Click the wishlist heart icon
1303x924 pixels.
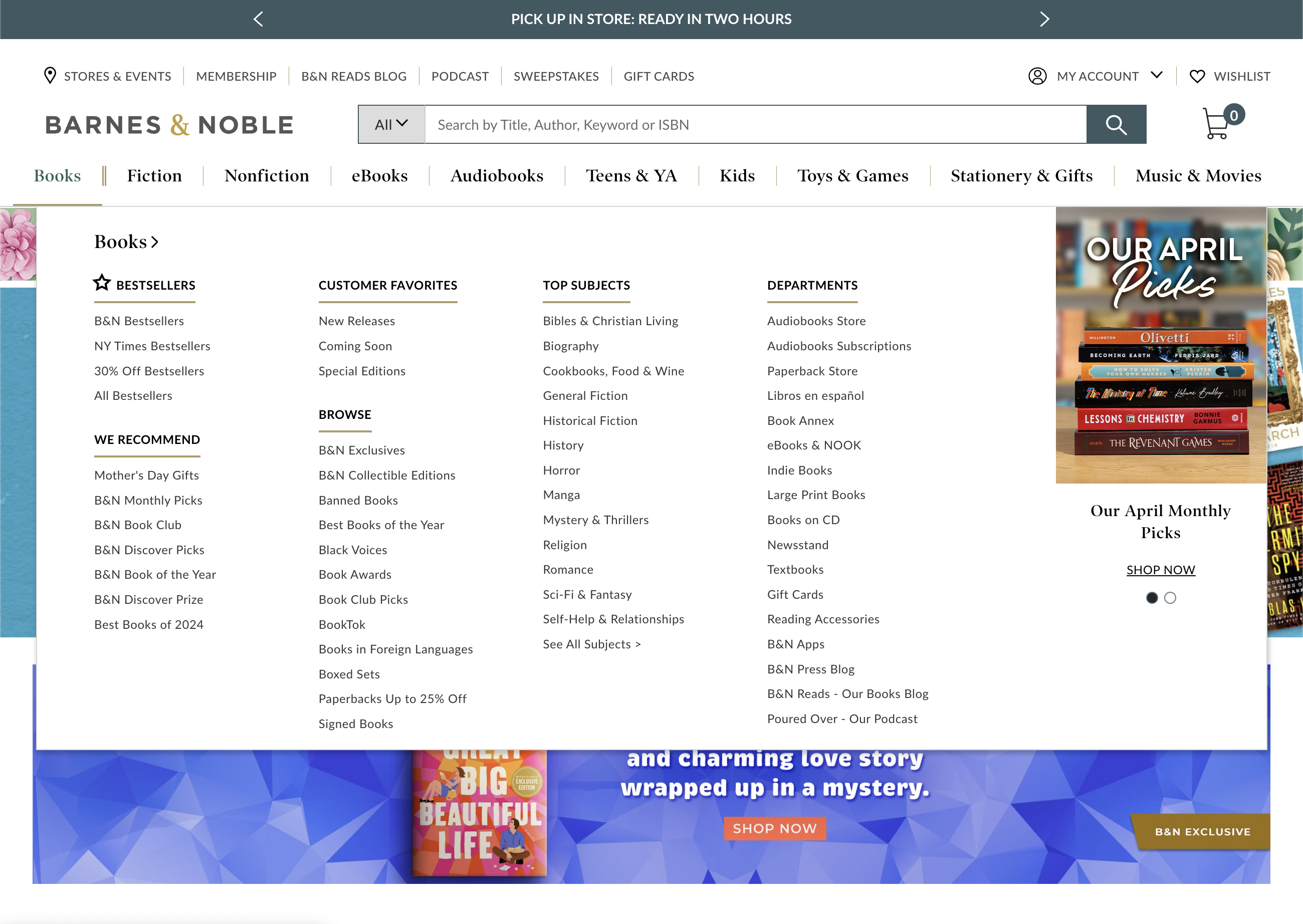(1197, 76)
